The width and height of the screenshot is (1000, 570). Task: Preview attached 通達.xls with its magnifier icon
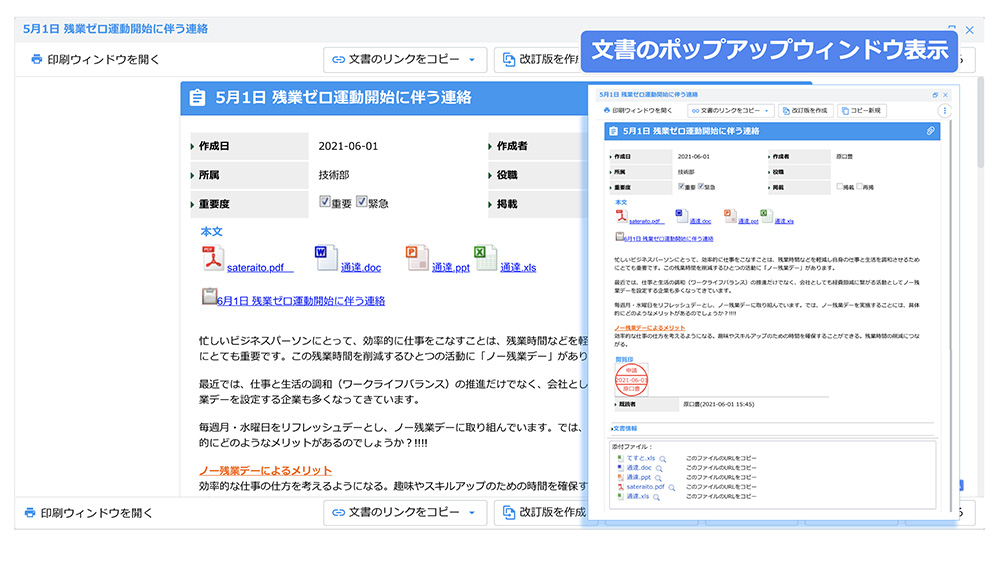[656, 497]
